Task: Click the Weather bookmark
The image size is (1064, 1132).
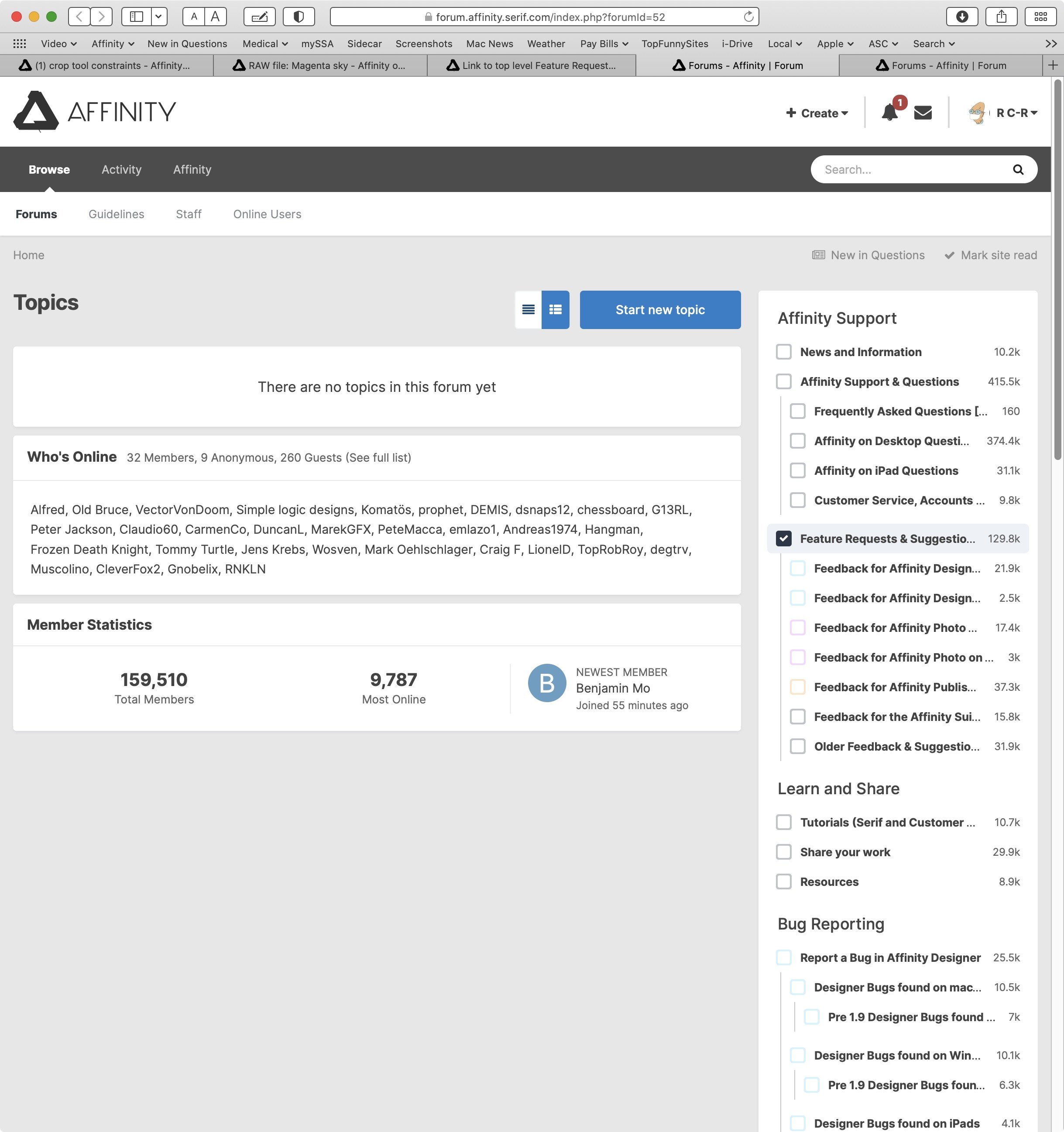Action: tap(546, 43)
